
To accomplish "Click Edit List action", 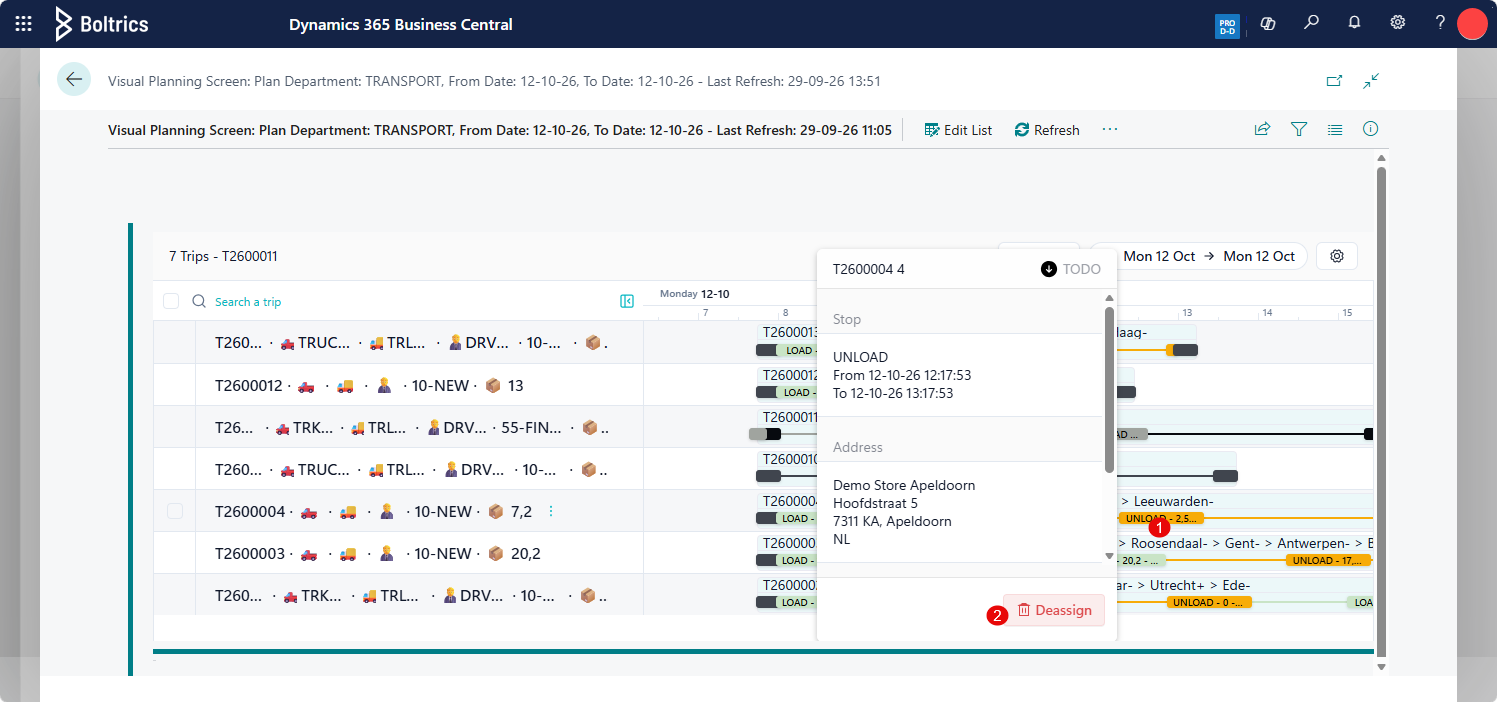I will point(958,130).
